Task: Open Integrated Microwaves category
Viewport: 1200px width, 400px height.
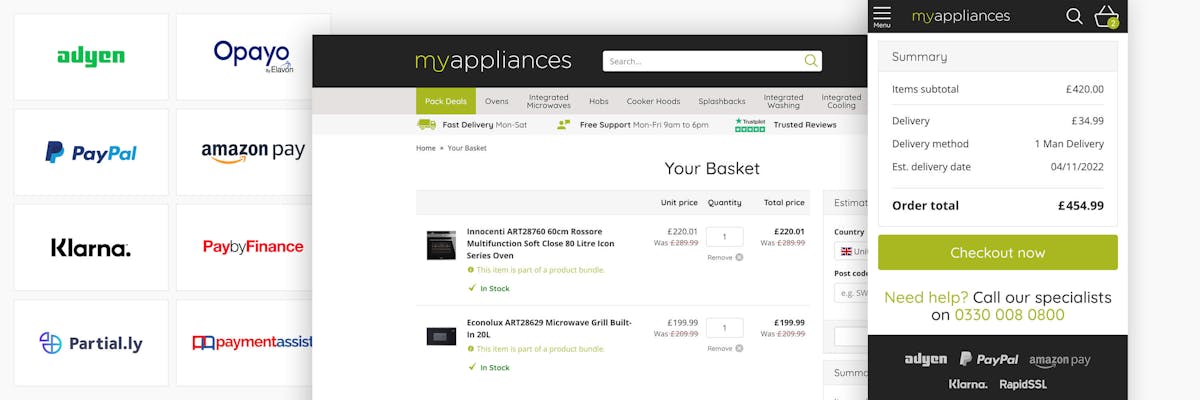Action: (x=548, y=101)
